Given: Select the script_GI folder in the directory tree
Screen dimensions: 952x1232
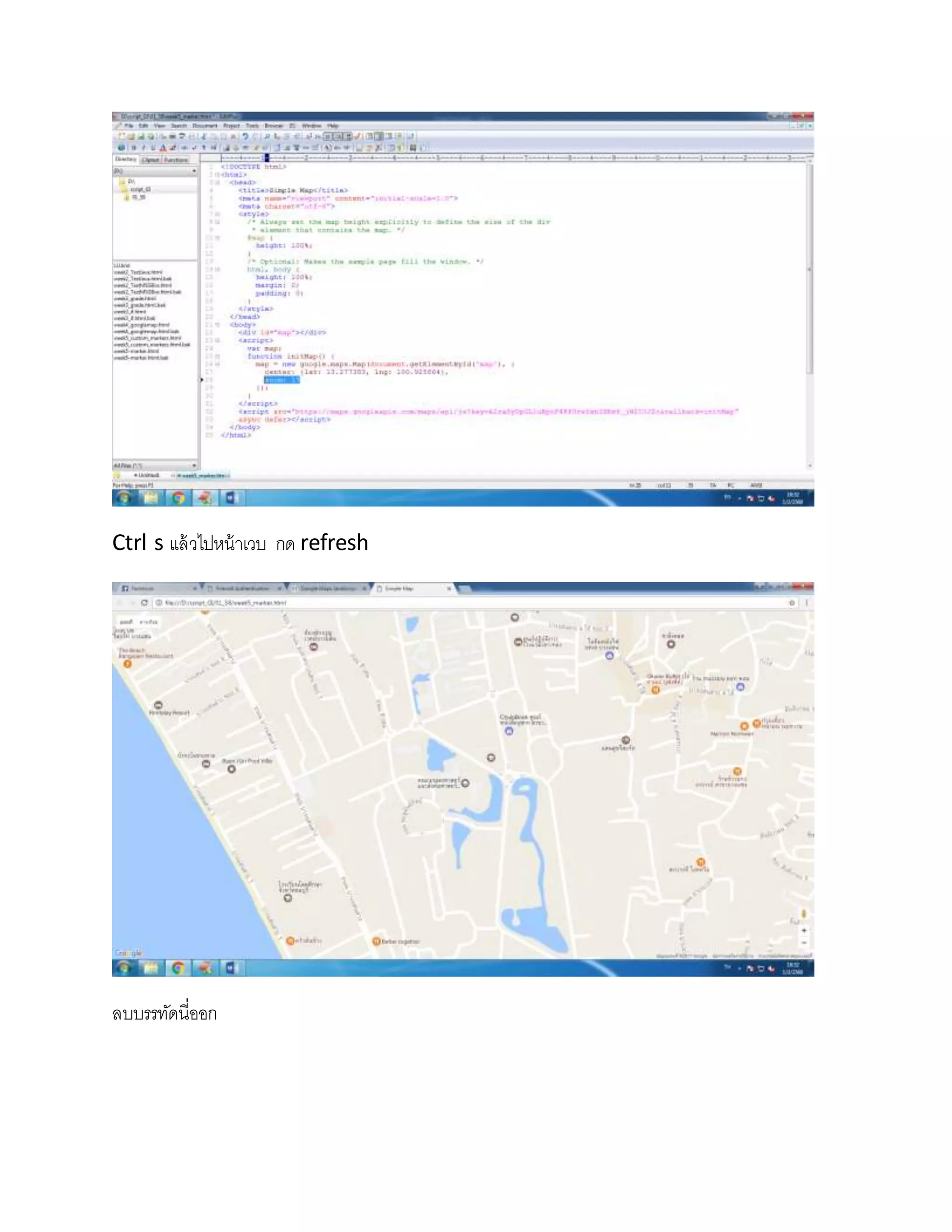Looking at the screenshot, I should (x=136, y=190).
